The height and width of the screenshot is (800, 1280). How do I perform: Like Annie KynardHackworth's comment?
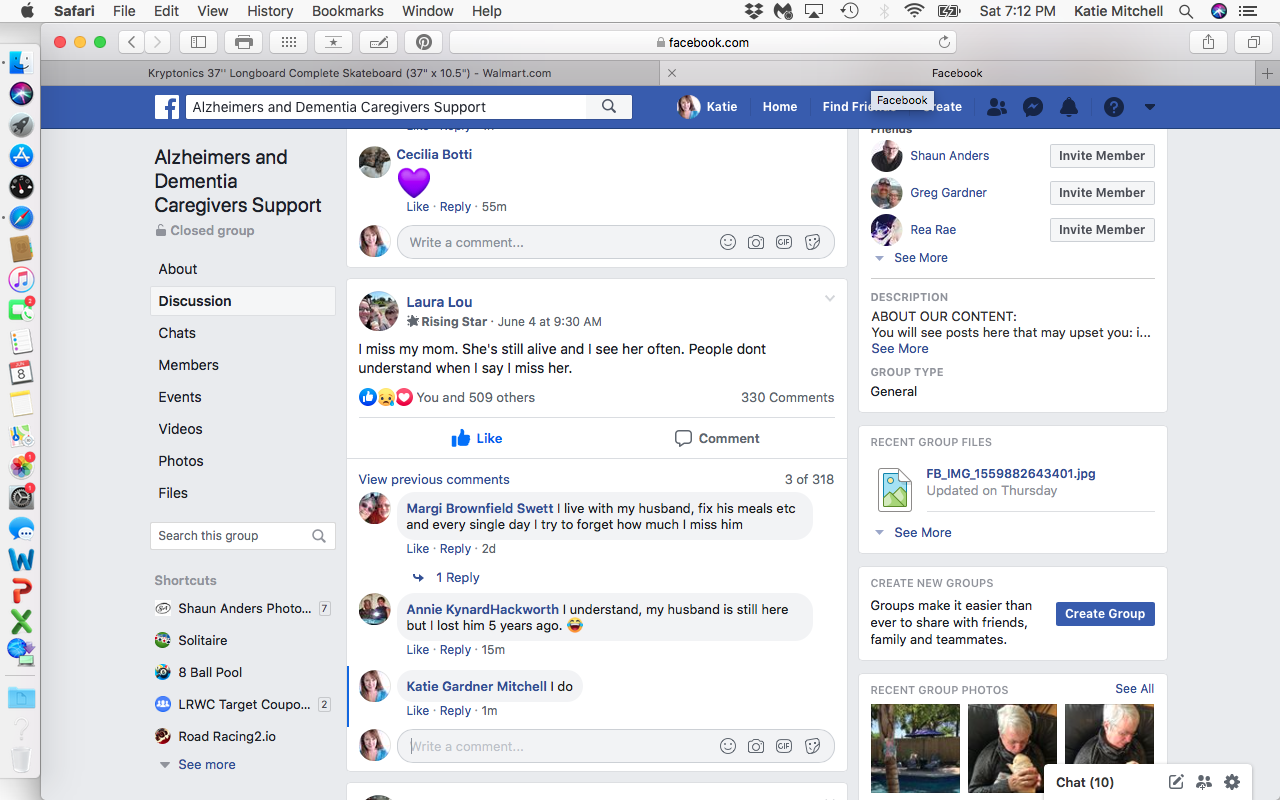coord(417,650)
